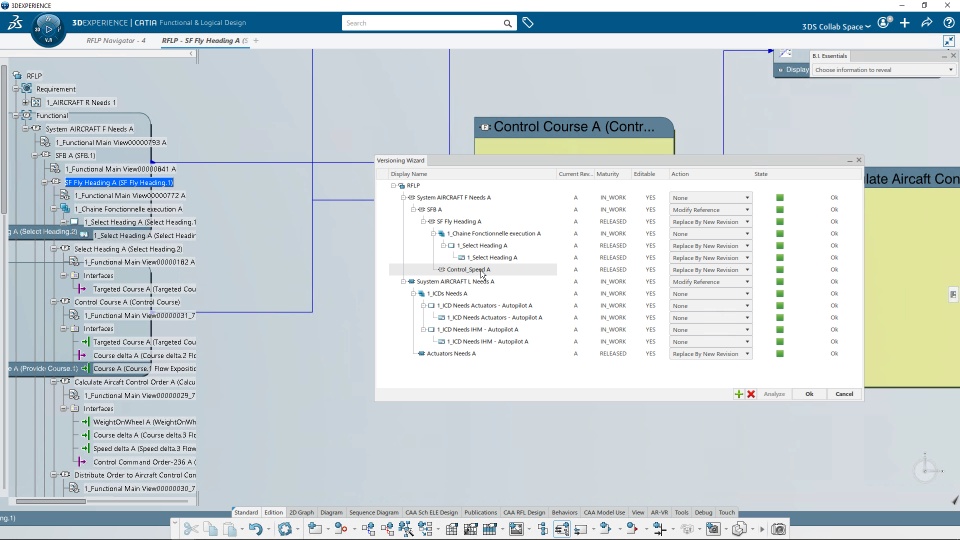Click the 3DS logo icon top left

pos(15,23)
